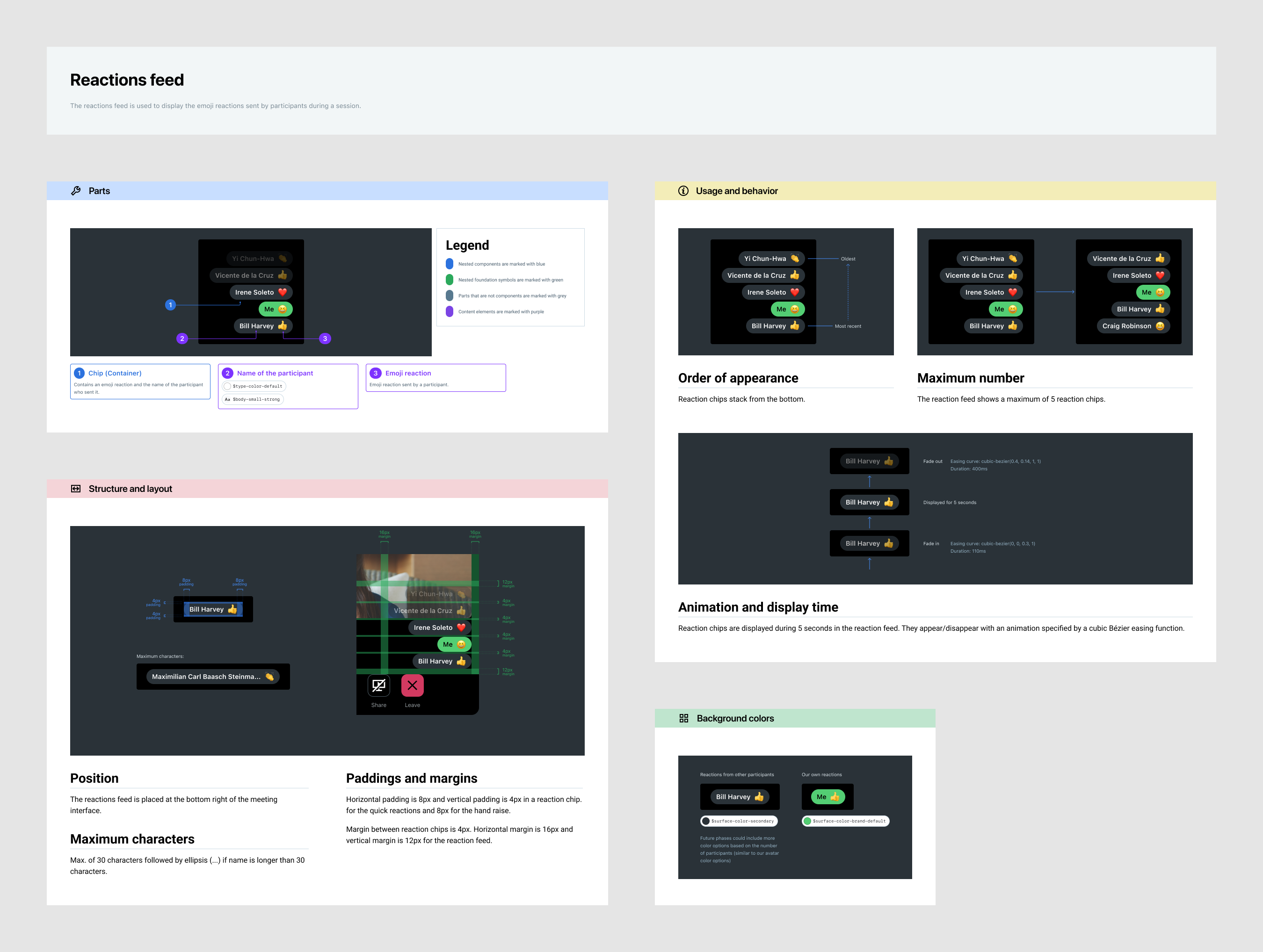The height and width of the screenshot is (952, 1263).
Task: Click the Chip (Container) card title
Action: [115, 373]
